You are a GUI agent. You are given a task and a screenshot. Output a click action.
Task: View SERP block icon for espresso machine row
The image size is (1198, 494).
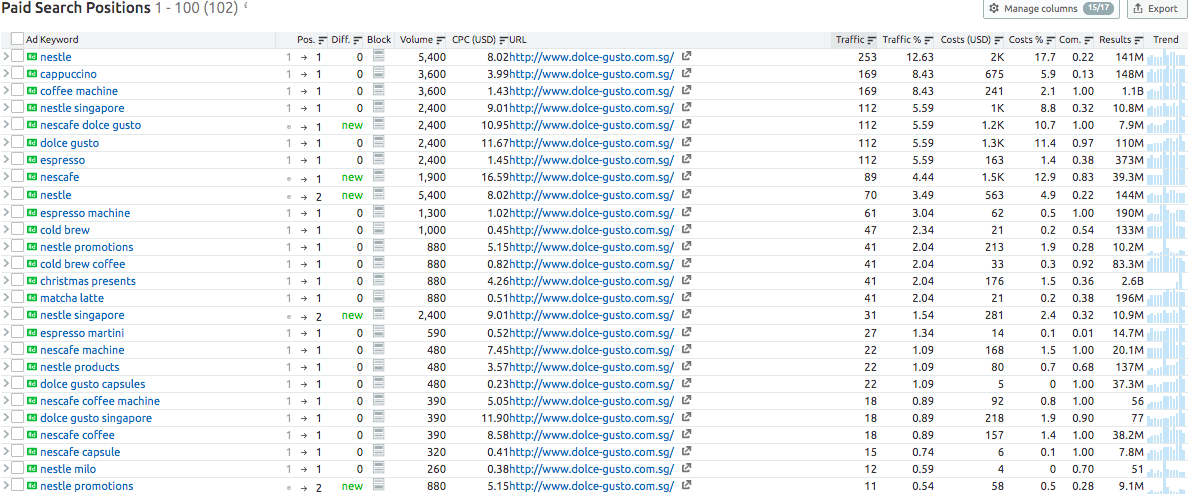coord(379,212)
